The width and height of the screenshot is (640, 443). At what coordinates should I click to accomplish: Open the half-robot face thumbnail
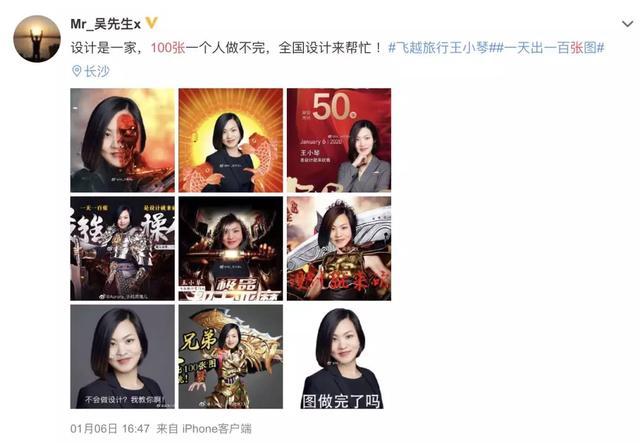coord(122,140)
